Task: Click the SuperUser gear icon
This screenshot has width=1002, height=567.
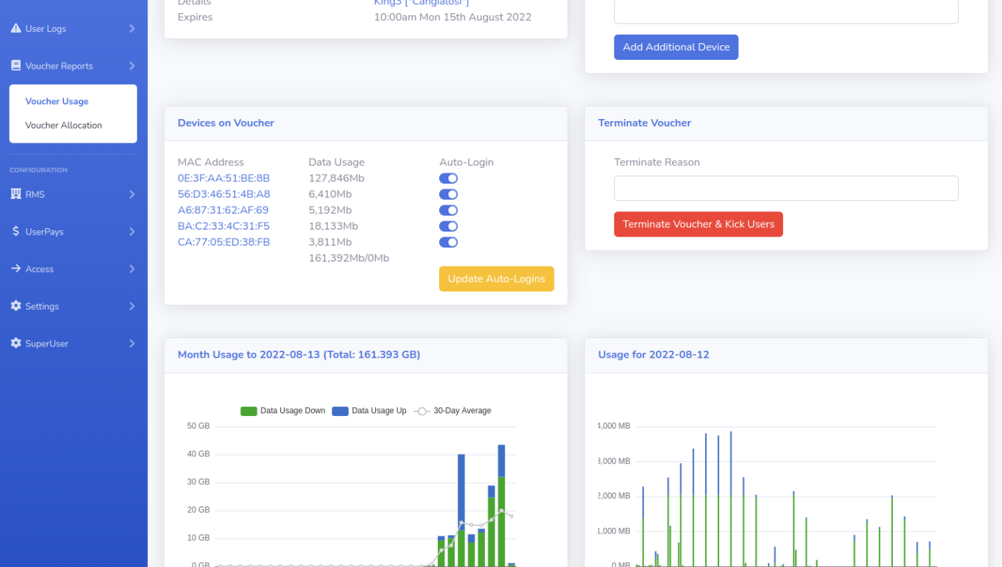Action: [x=16, y=343]
